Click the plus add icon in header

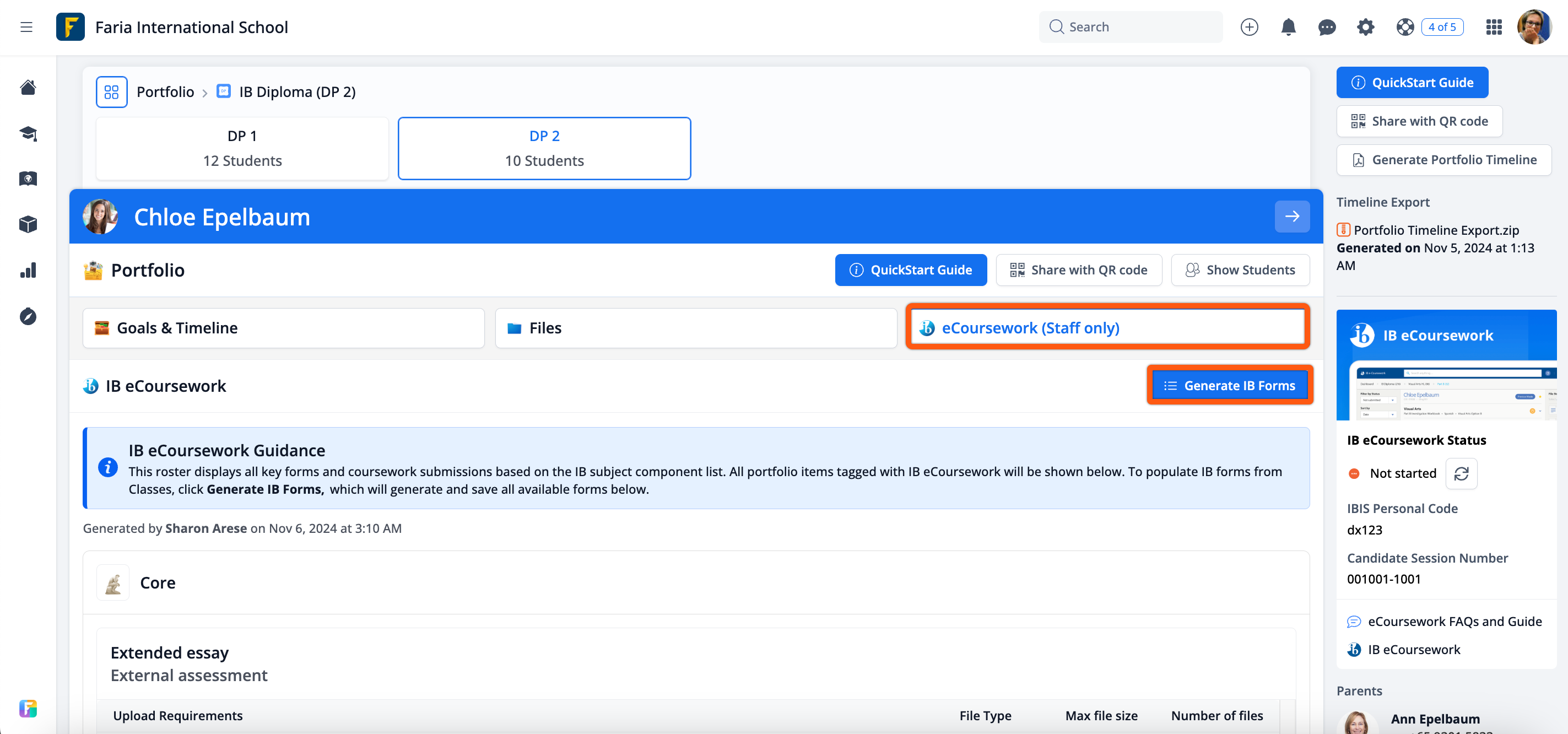point(1249,27)
